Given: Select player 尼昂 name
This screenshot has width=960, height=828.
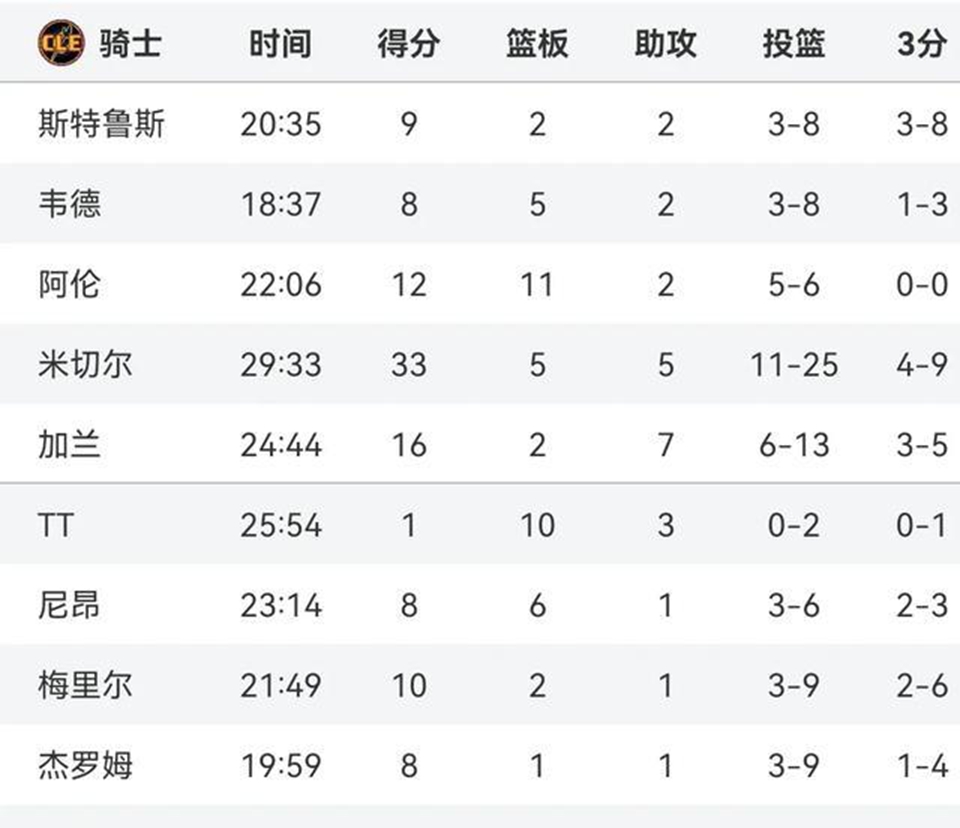Looking at the screenshot, I should pos(70,605).
